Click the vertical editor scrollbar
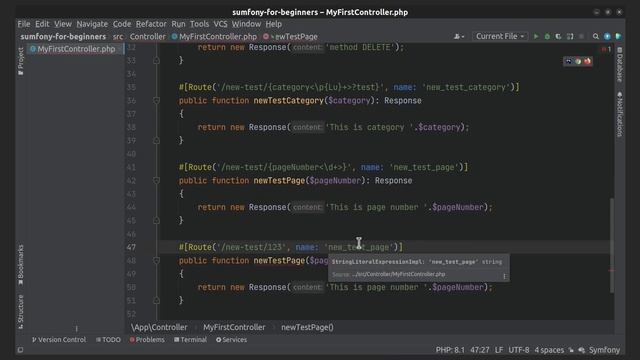This screenshot has height=360, width=640. point(612,245)
